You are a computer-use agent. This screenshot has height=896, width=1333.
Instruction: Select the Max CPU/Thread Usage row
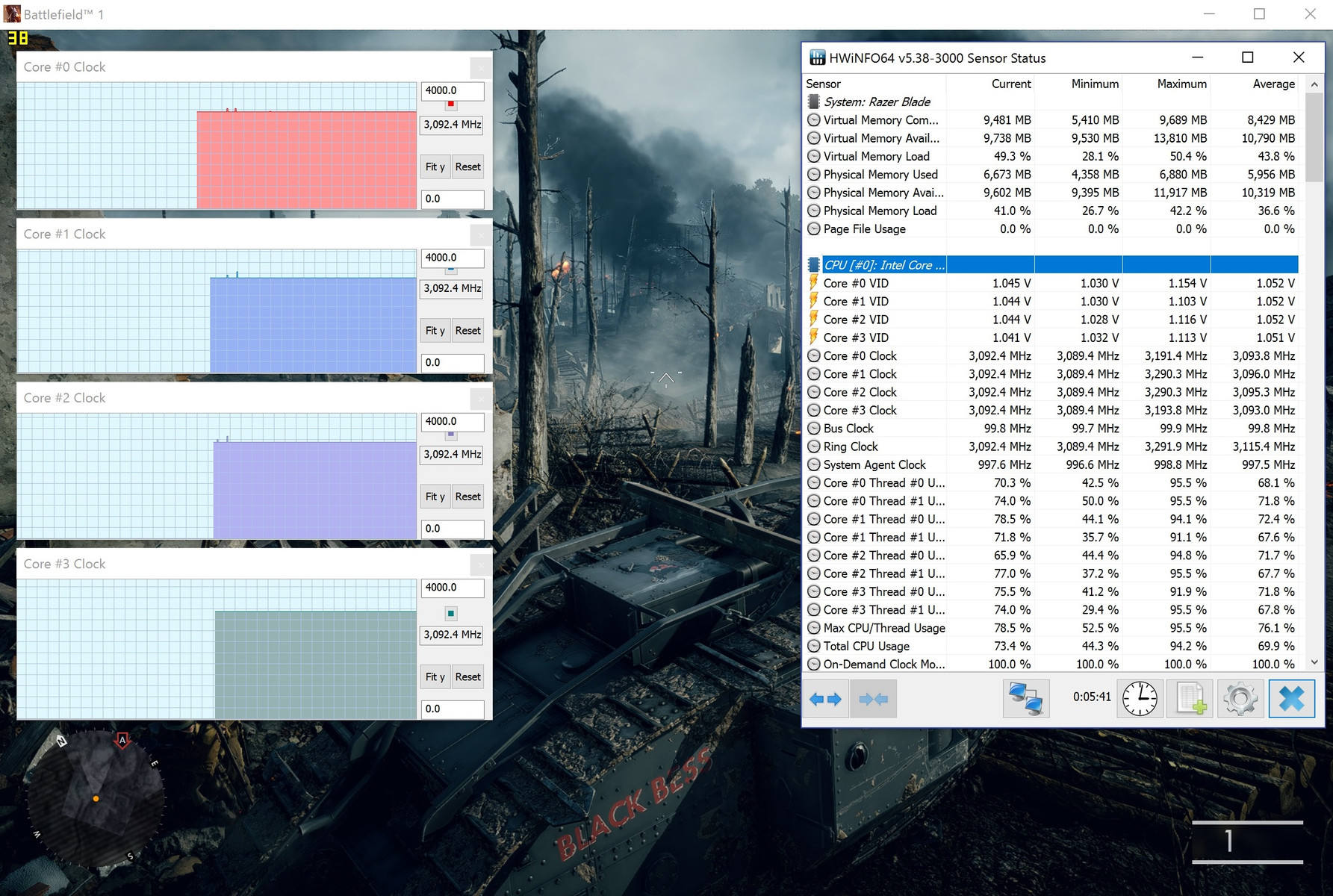[x=1051, y=628]
